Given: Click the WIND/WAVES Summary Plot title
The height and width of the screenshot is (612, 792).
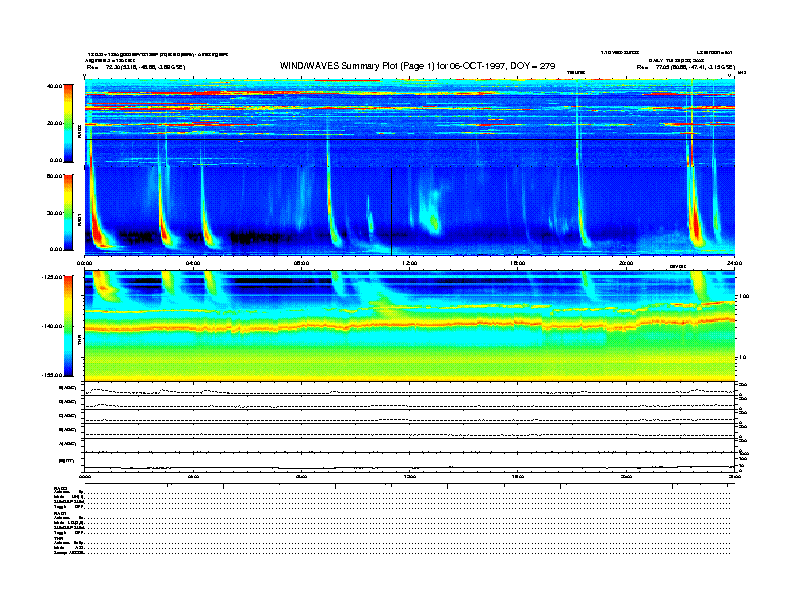Looking at the screenshot, I should point(417,66).
